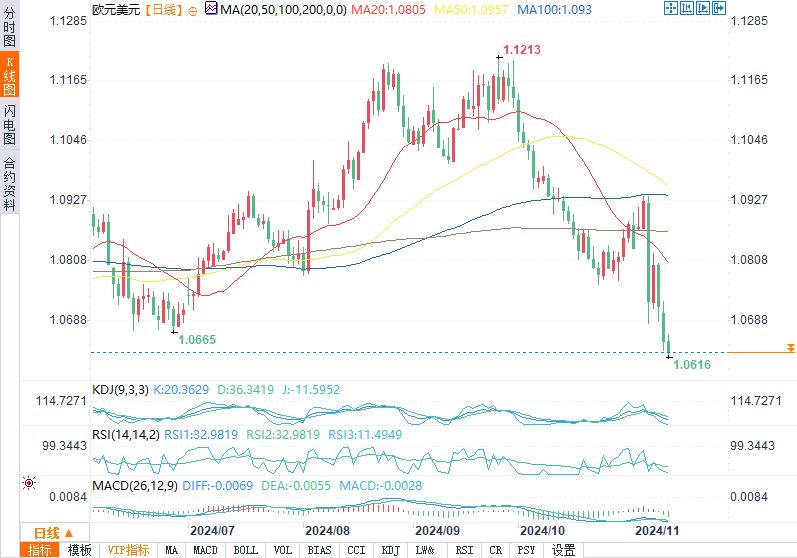Open the 合约资料 side tab

click(9, 182)
